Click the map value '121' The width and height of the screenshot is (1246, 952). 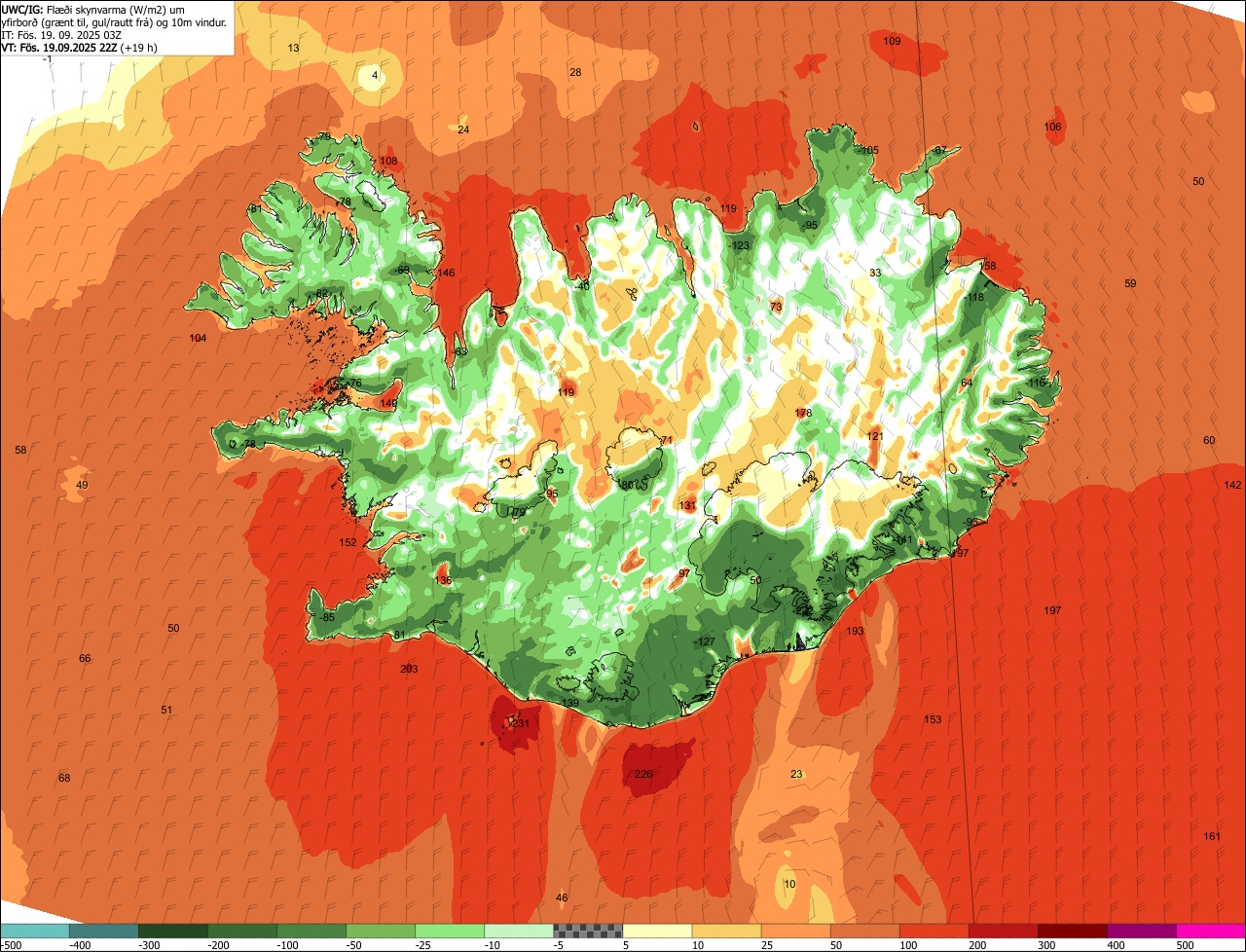(x=875, y=436)
